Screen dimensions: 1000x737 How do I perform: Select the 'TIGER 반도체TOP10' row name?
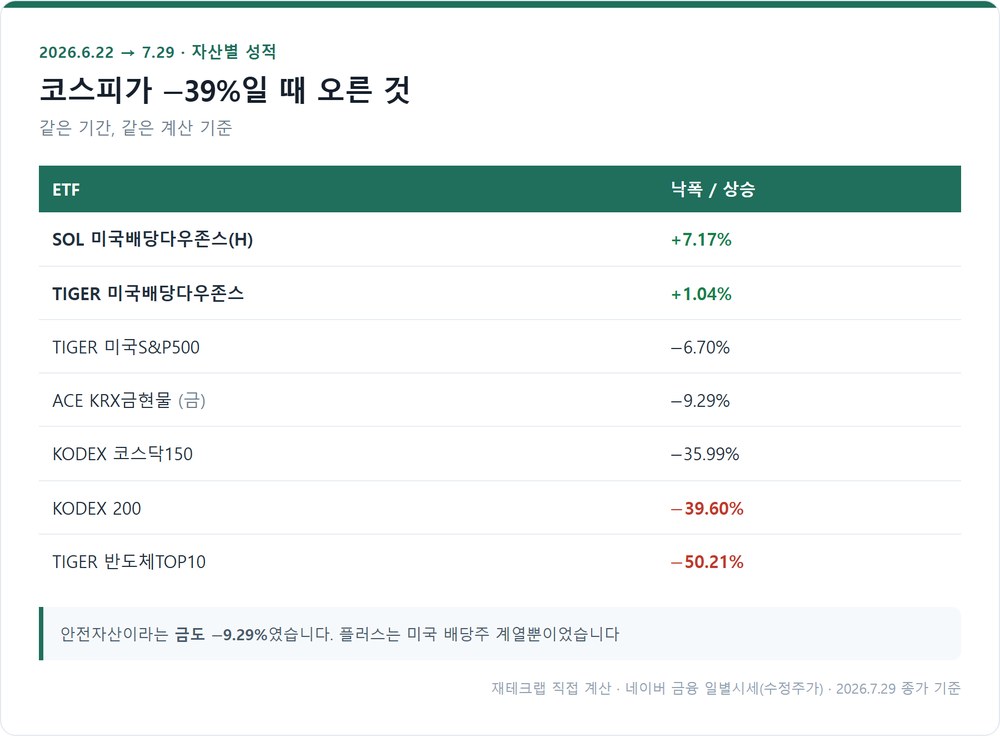click(x=129, y=562)
